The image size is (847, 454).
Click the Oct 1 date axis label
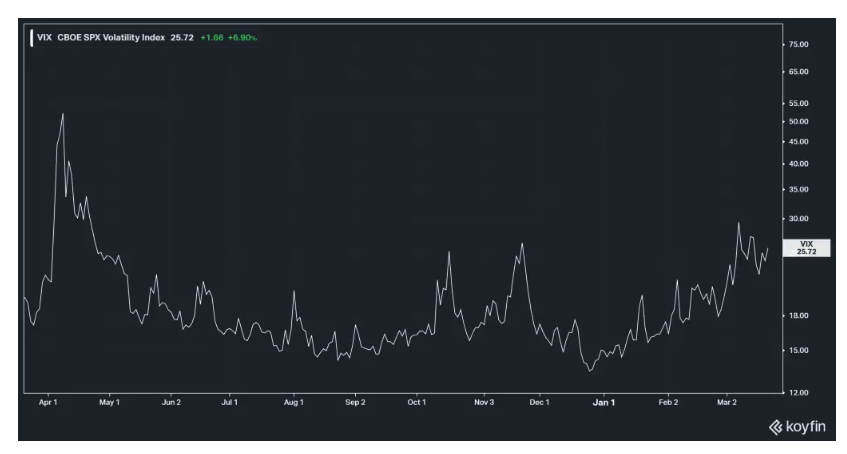[x=417, y=402]
